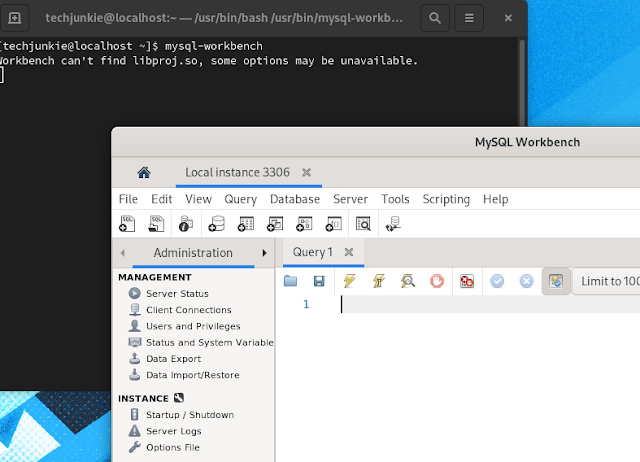
Task: Execute the query with the lightning bolt icon
Action: [x=350, y=281]
